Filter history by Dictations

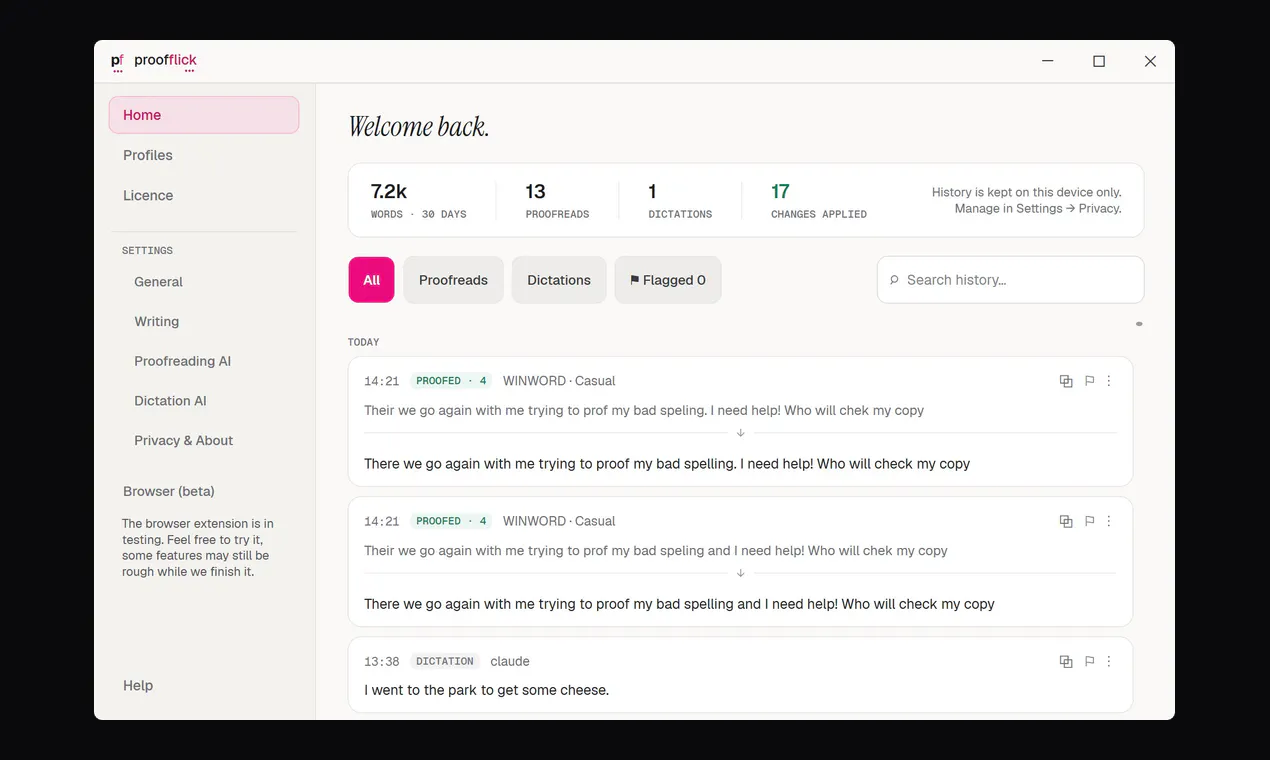[559, 280]
